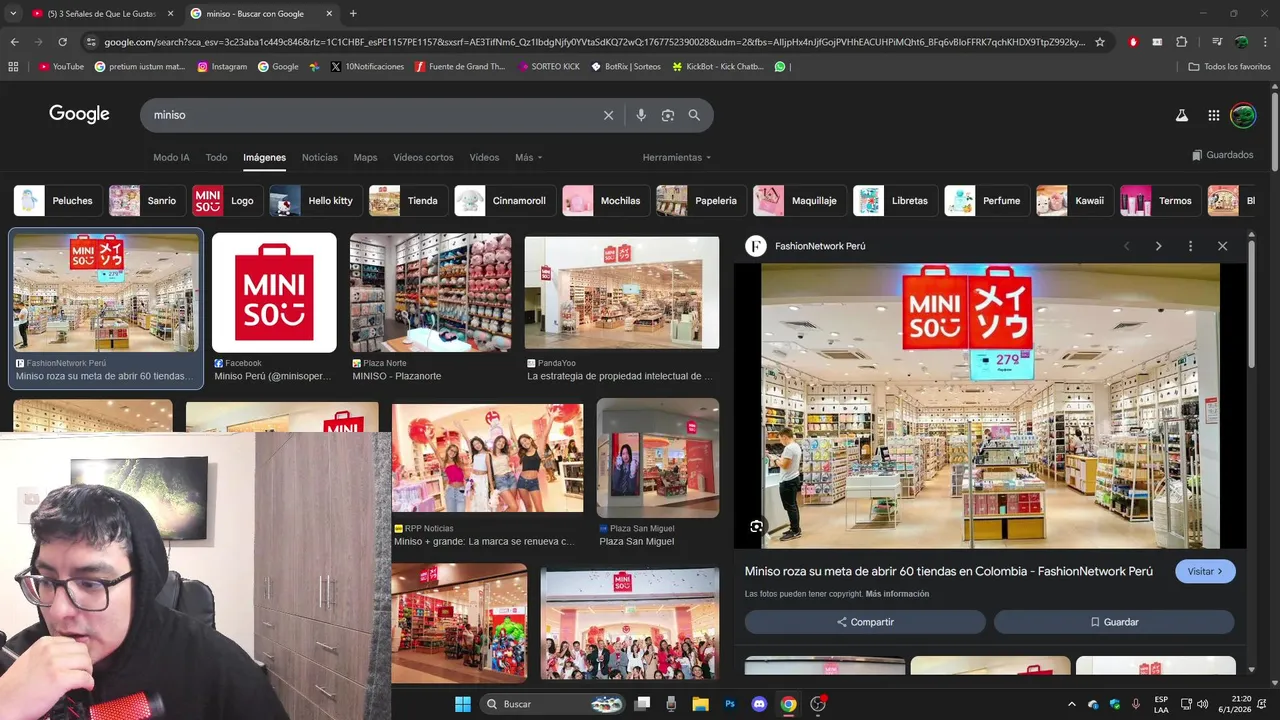Open Google Search Labs flask icon
This screenshot has width=1280, height=720.
(x=1182, y=115)
